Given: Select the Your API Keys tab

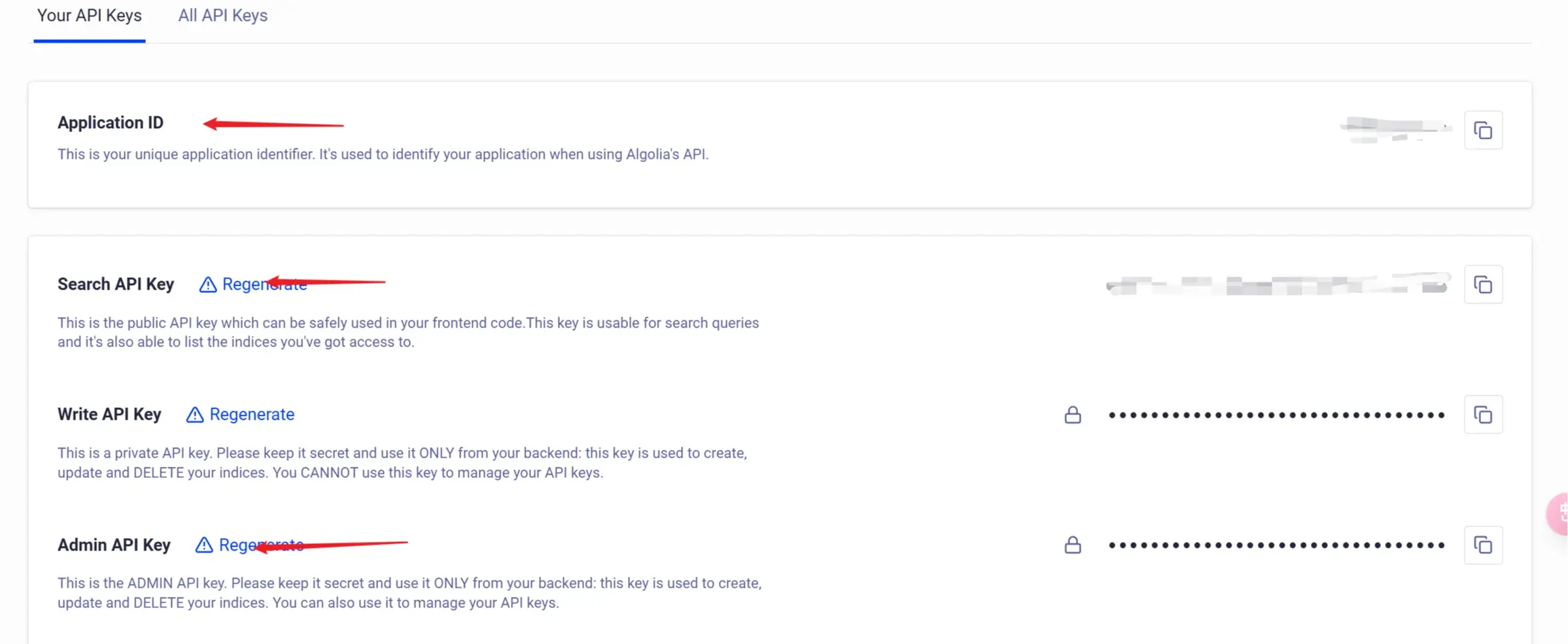Looking at the screenshot, I should click(x=89, y=15).
